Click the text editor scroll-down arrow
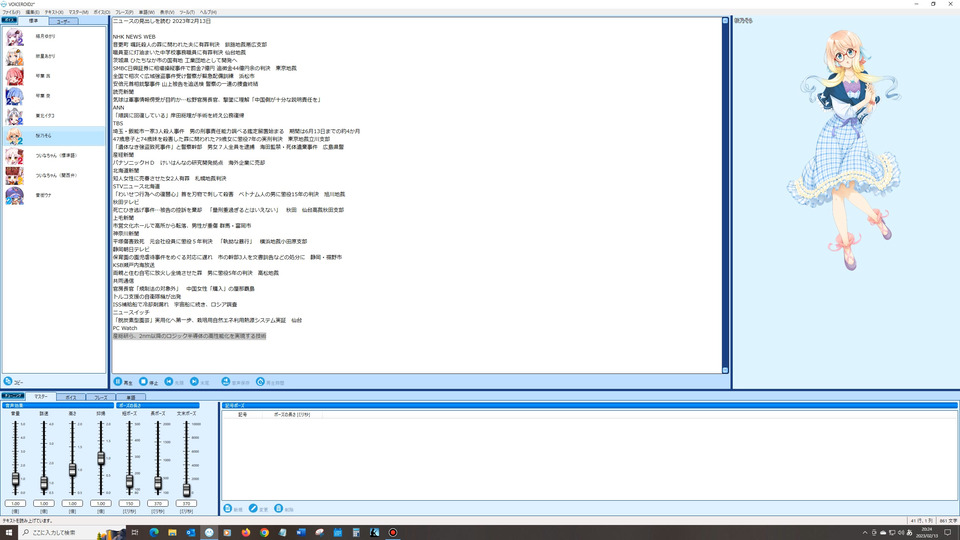Image resolution: width=960 pixels, height=540 pixels. click(x=726, y=370)
